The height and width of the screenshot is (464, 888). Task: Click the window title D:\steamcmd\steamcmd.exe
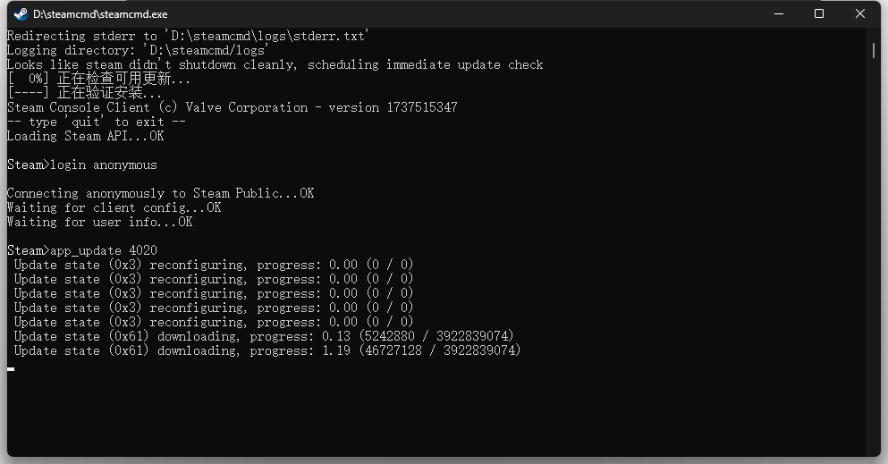[100, 14]
